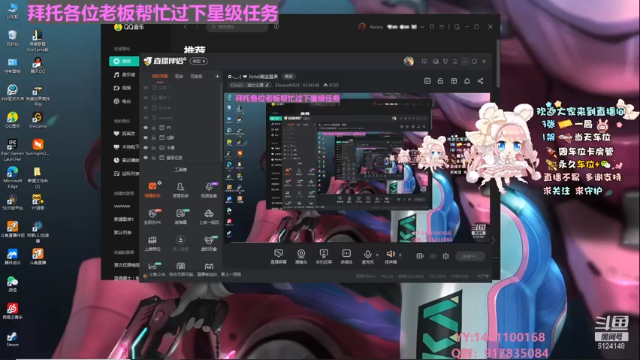The height and width of the screenshot is (360, 640).
Task: Open the 虚拟形象 virtual avatar tool
Action: pos(209,243)
